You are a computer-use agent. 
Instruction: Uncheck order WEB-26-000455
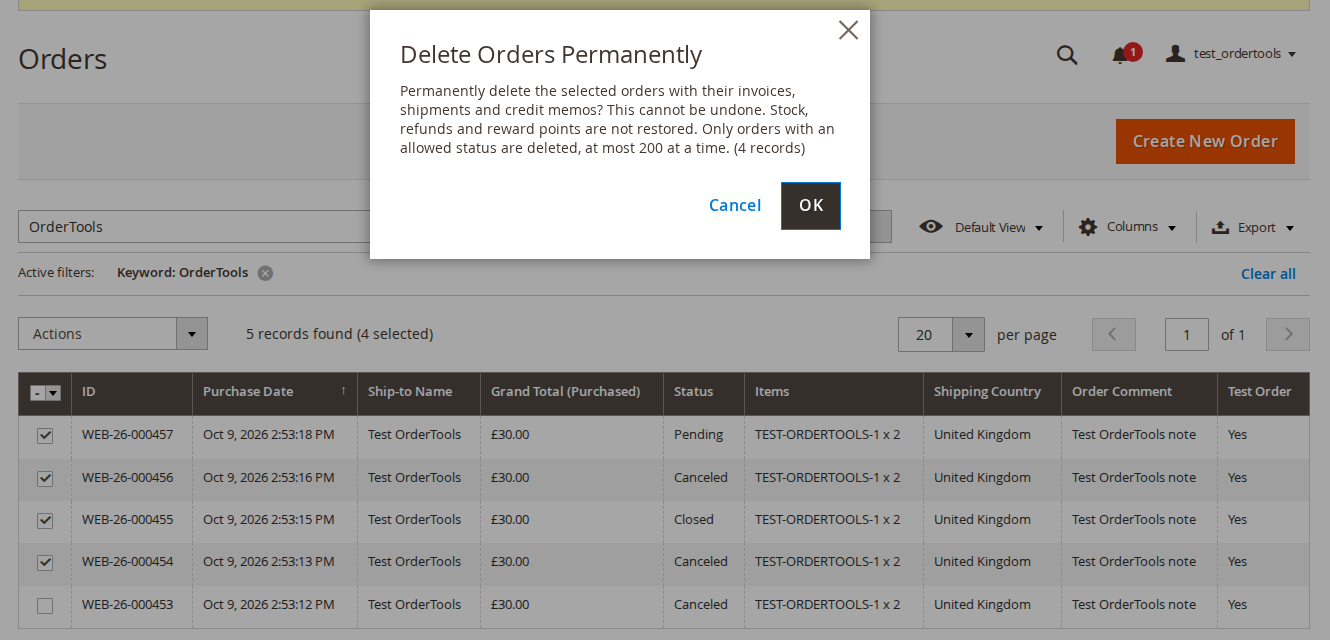point(45,520)
